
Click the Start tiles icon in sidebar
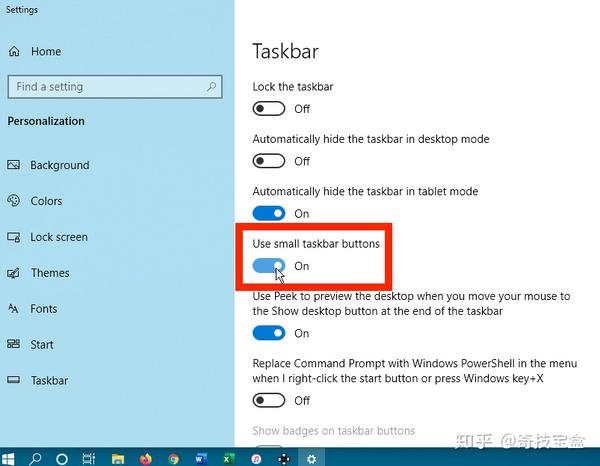point(13,344)
